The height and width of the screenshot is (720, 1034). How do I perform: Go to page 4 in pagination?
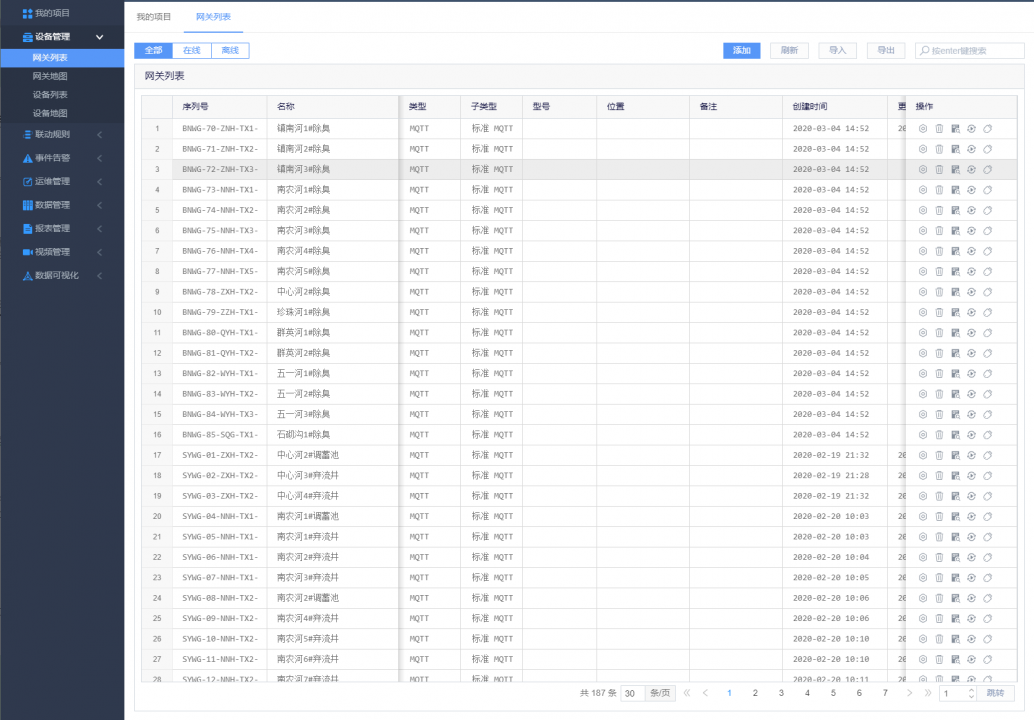click(807, 693)
